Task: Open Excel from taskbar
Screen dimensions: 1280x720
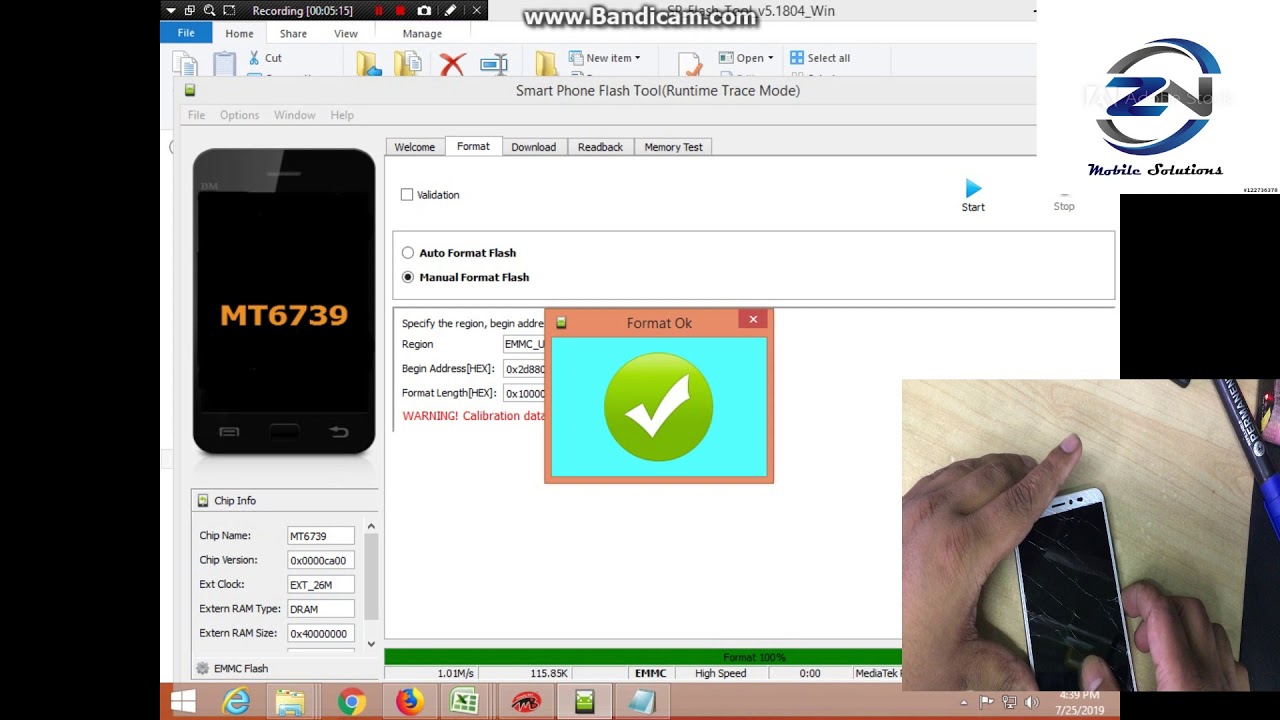Action: click(465, 702)
